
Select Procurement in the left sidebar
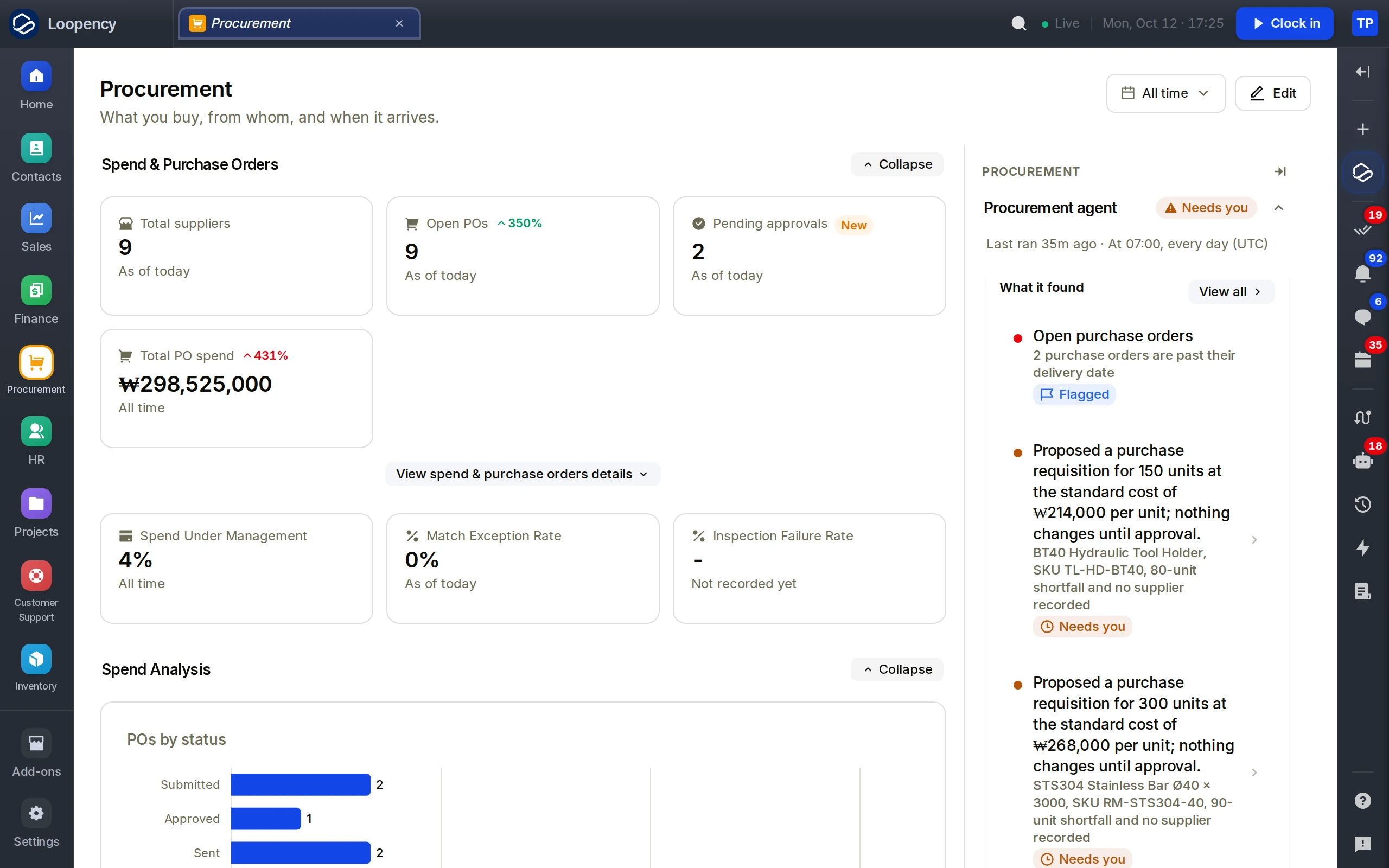pos(36,371)
